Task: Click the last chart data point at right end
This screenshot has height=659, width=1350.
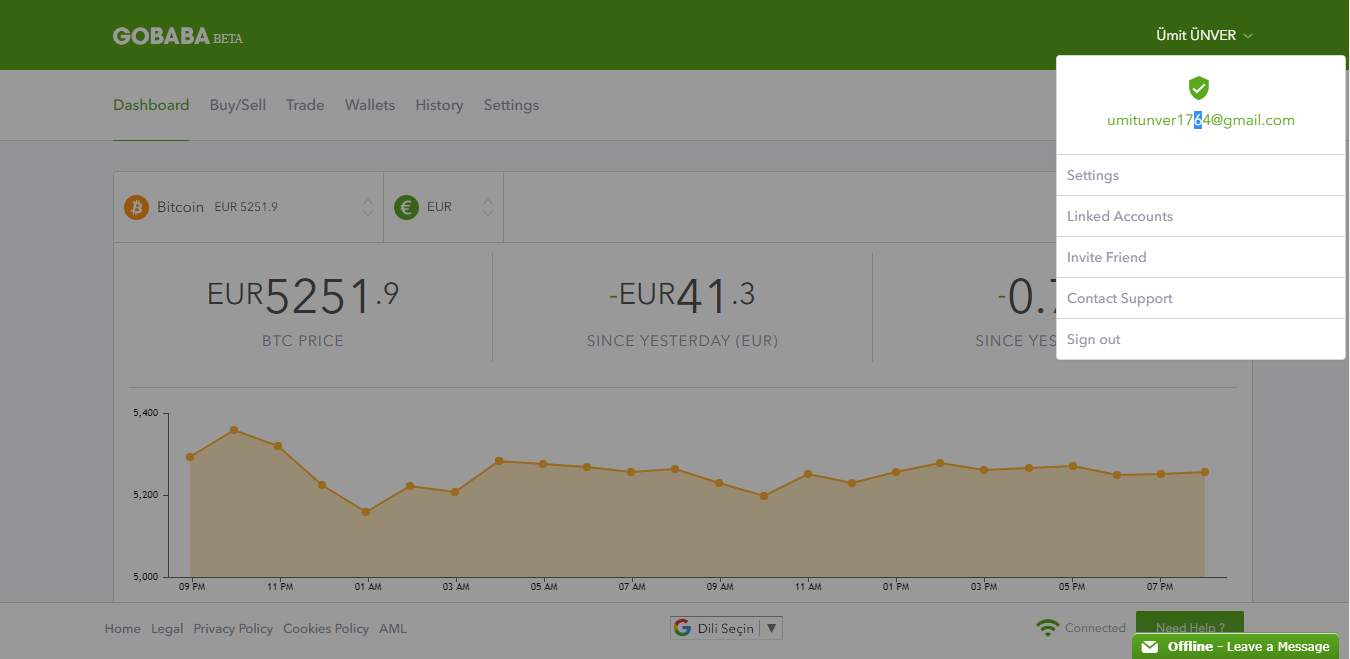Action: [1205, 472]
